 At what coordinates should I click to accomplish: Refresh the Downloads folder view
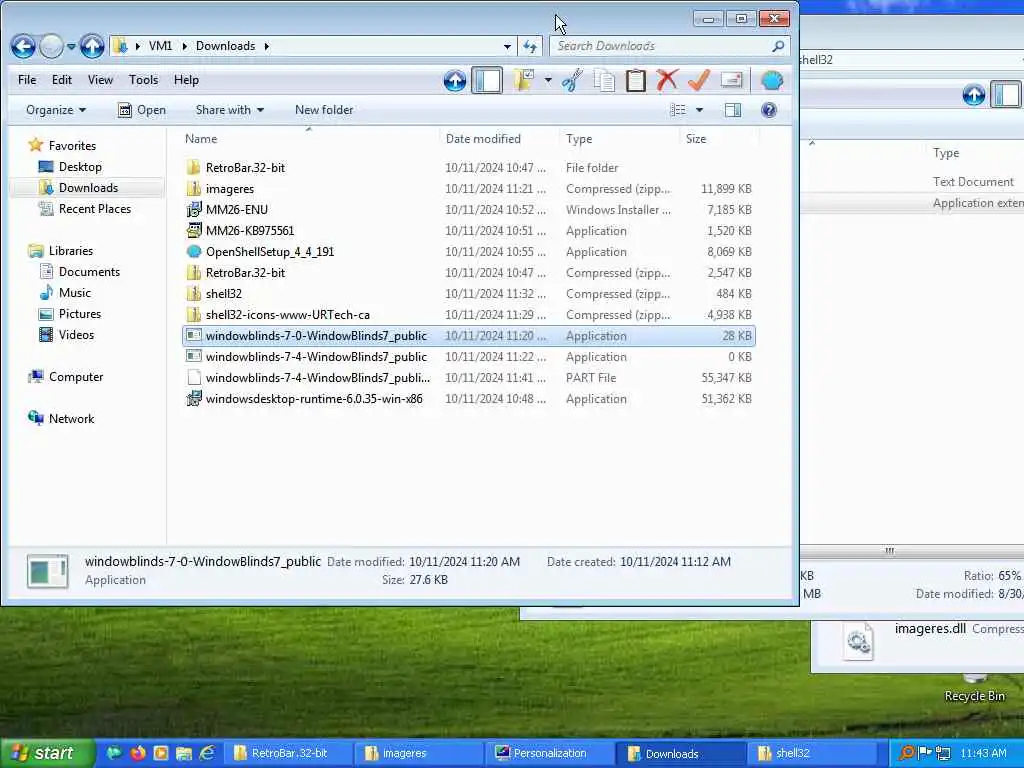[x=530, y=46]
